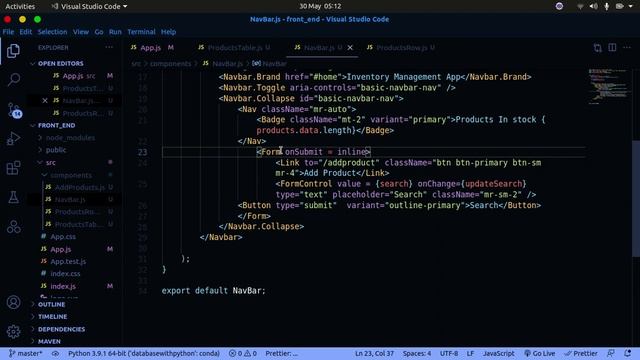Change UTF-8 file encoding
The height and width of the screenshot is (360, 640).
pyautogui.click(x=449, y=353)
